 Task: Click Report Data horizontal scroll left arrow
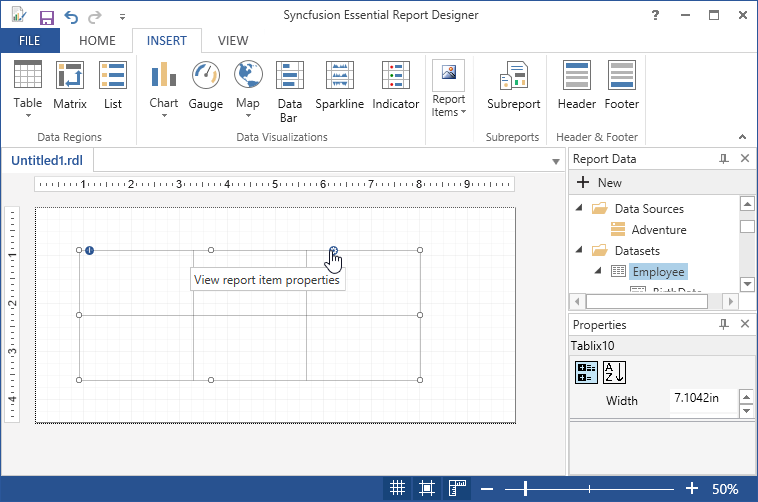[x=577, y=302]
